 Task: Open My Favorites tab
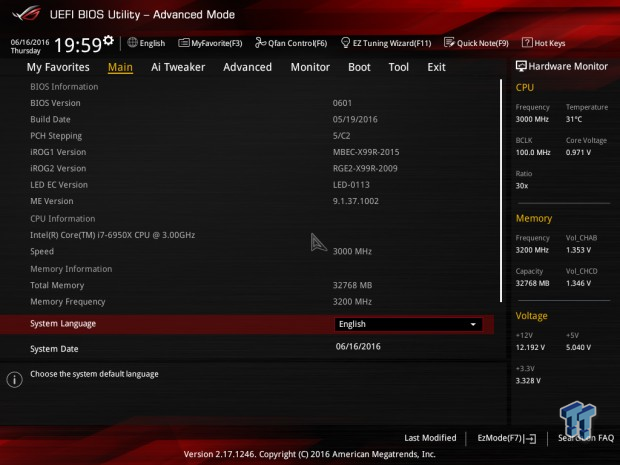click(x=58, y=67)
